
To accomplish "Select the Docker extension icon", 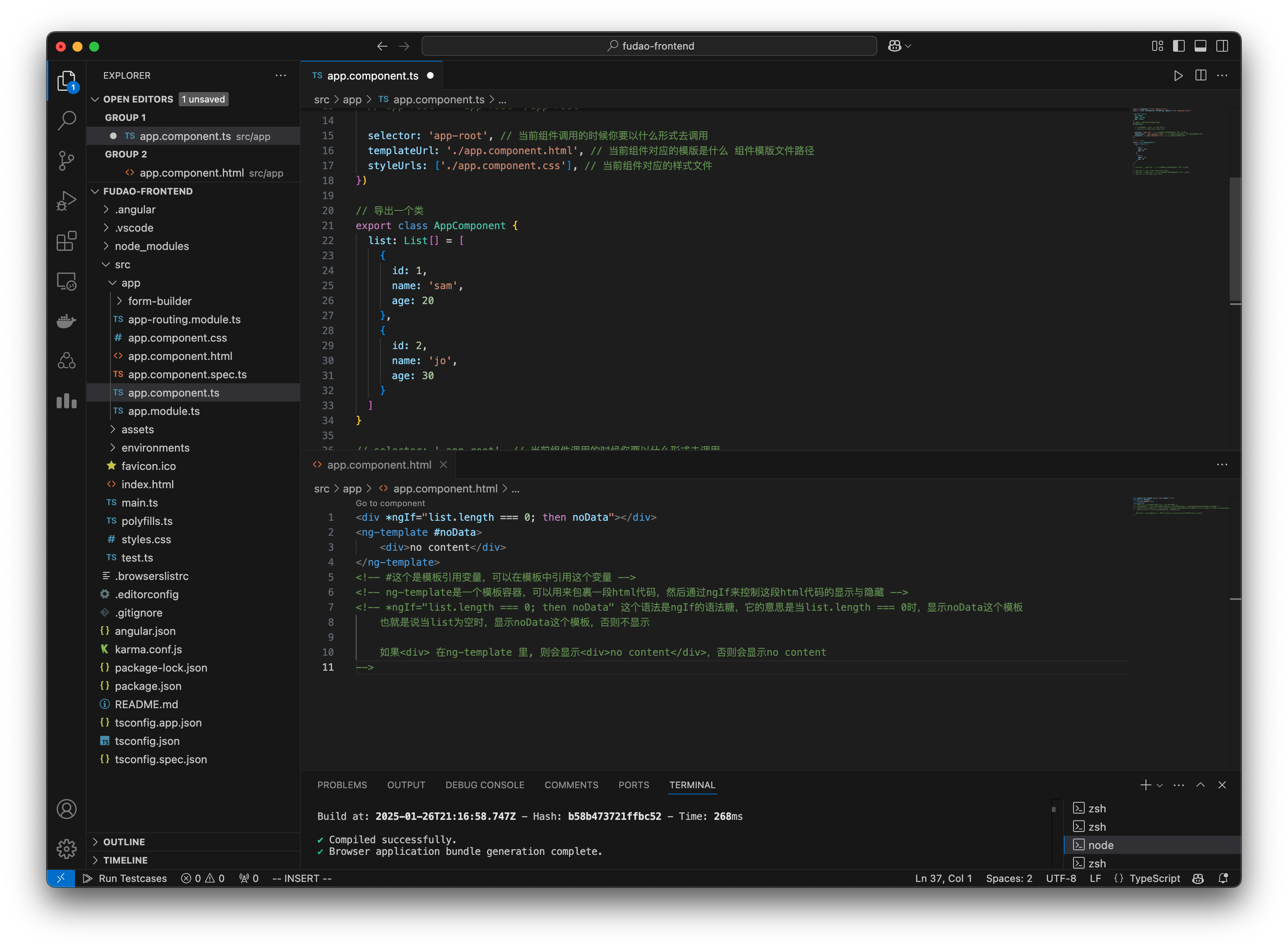I will [x=67, y=320].
